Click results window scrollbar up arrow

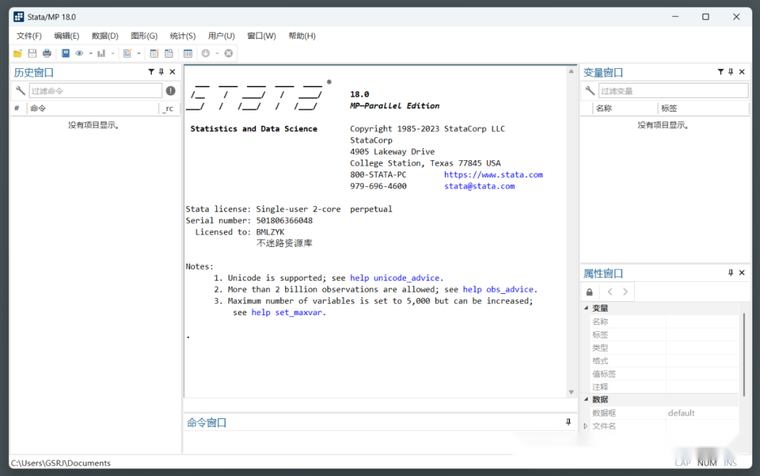click(x=571, y=71)
